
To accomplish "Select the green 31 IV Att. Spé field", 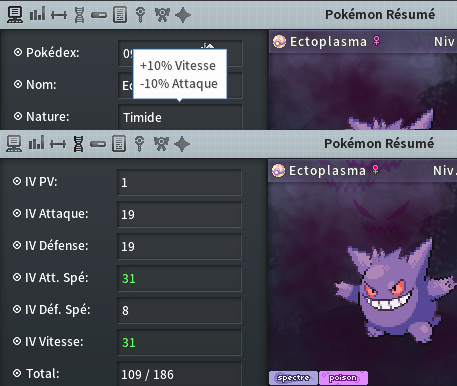I will point(179,278).
